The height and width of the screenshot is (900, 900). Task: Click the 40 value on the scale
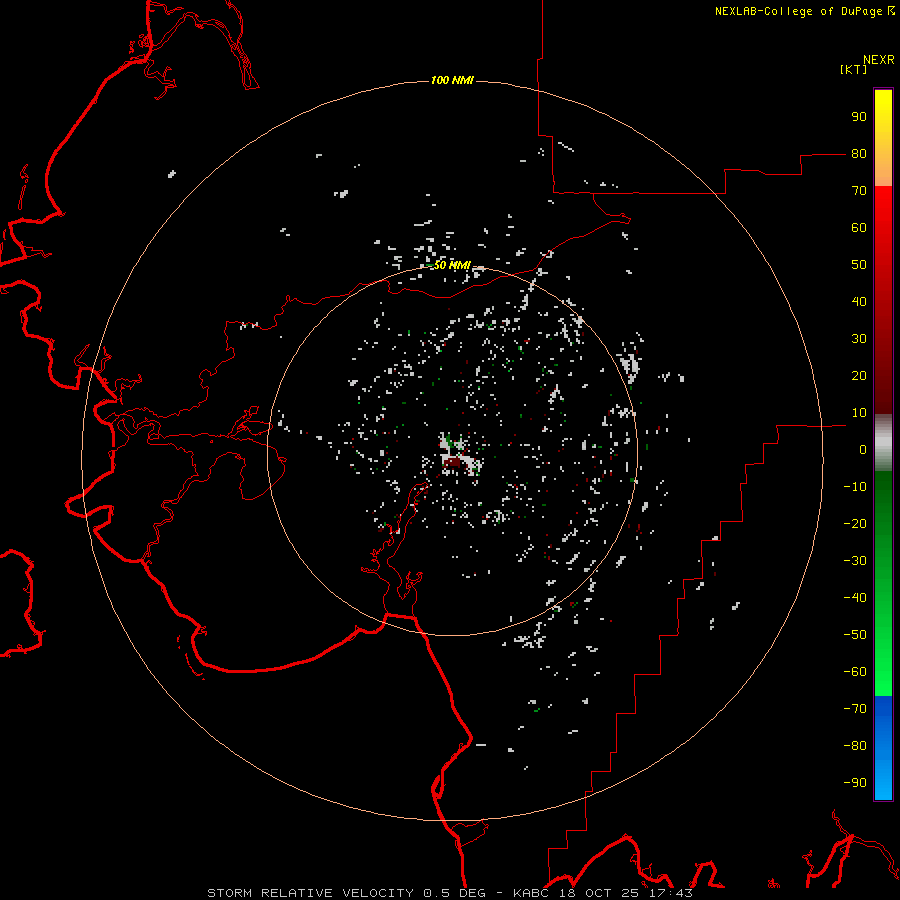tap(859, 301)
